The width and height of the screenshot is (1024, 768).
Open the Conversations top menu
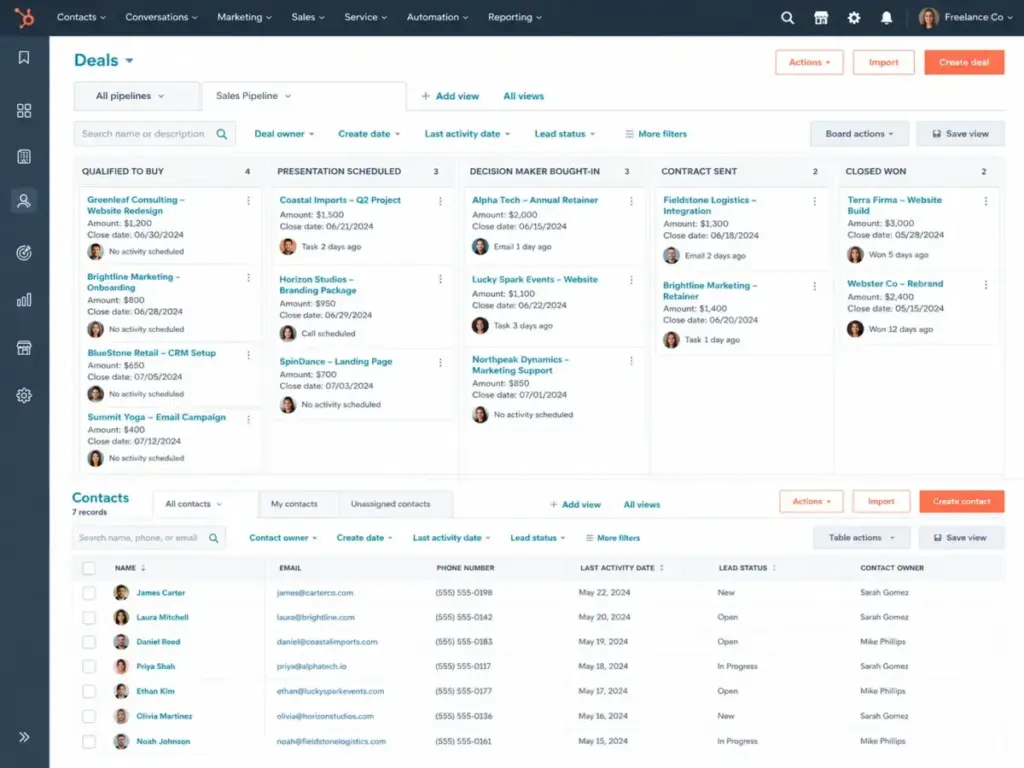(161, 18)
